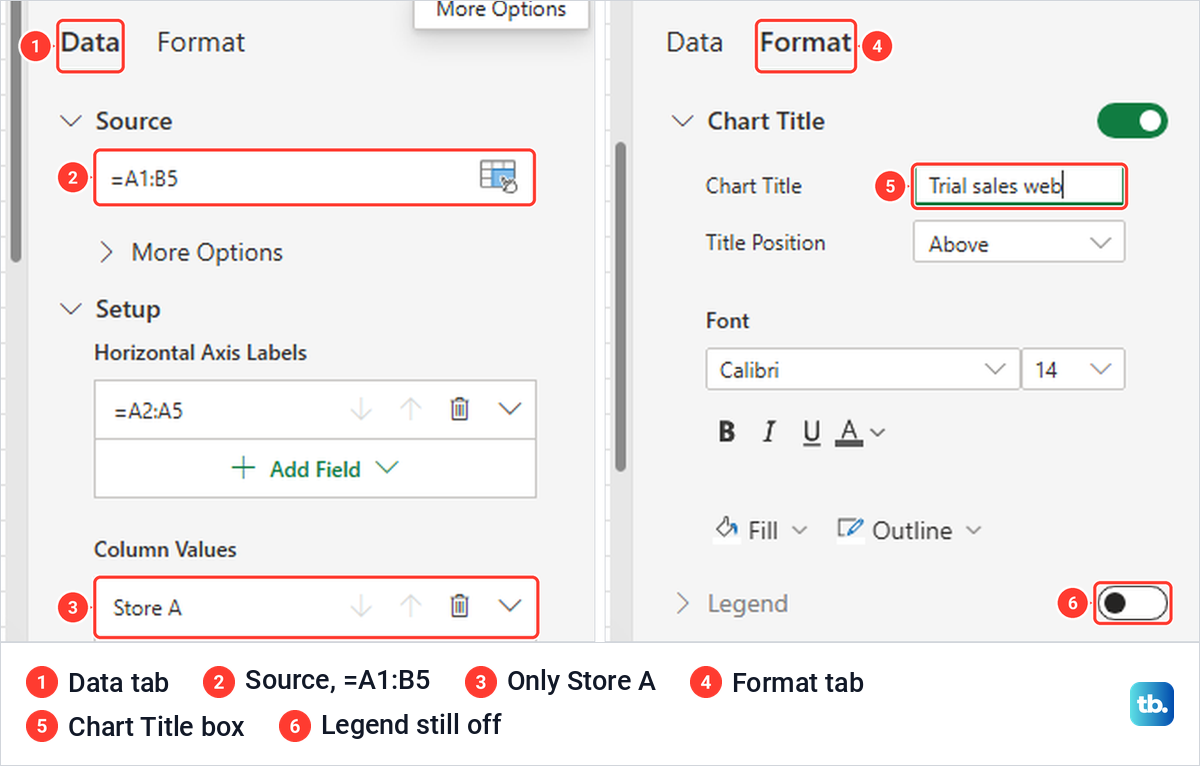Switch to Format tab in left pane
This screenshot has width=1200, height=766.
(x=201, y=42)
